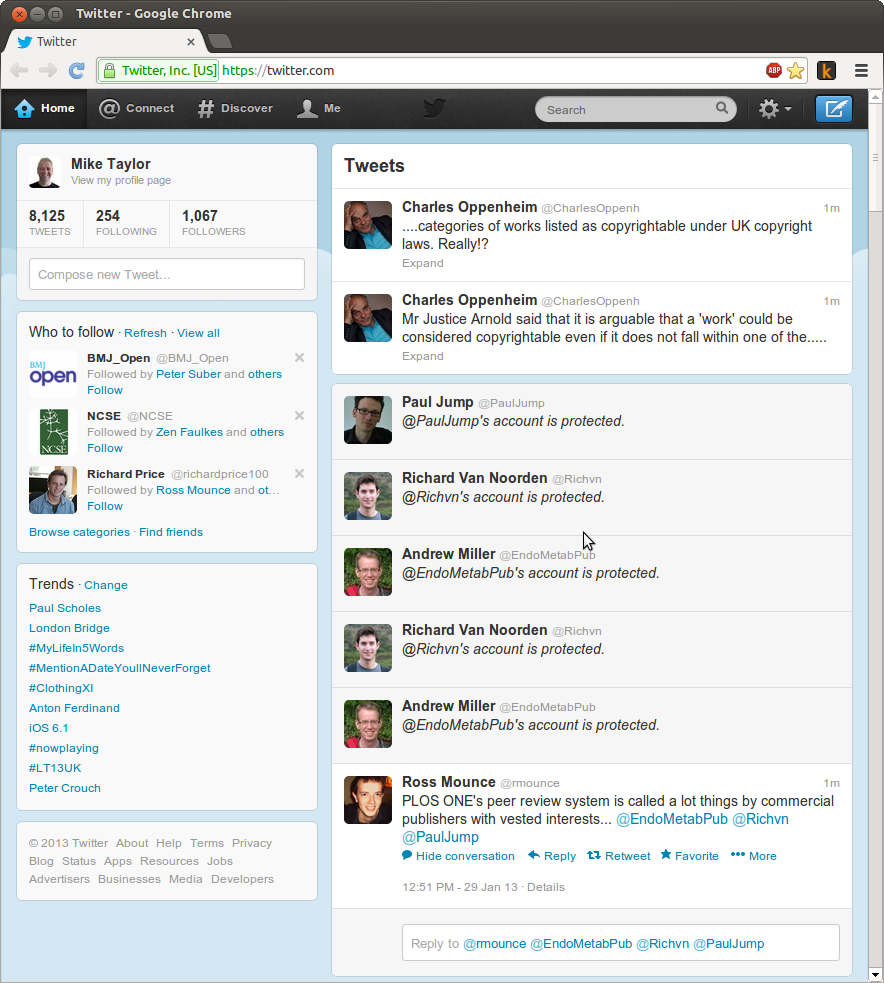Change the Trends location
The image size is (884, 983).
106,585
